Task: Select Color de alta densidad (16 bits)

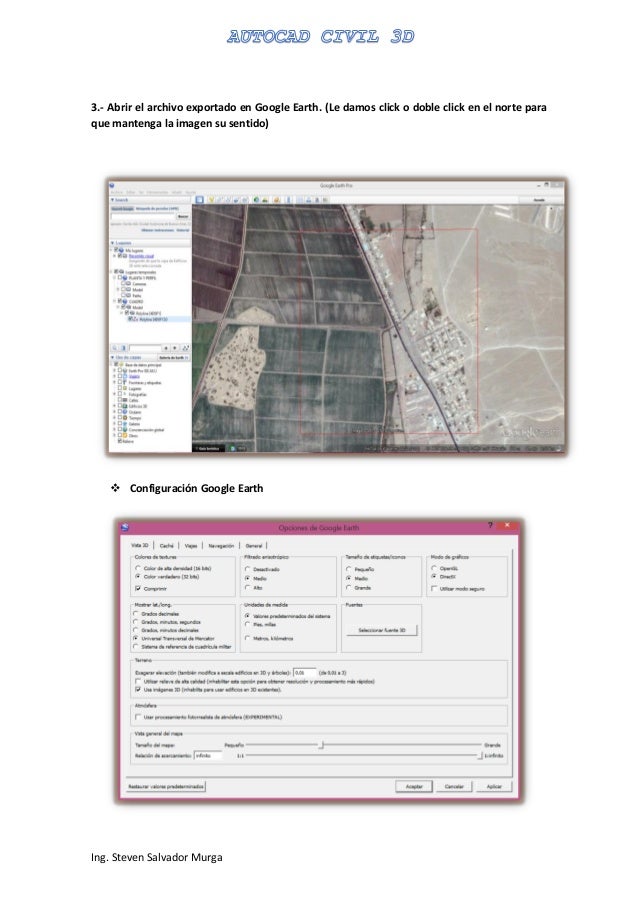Action: [138, 568]
